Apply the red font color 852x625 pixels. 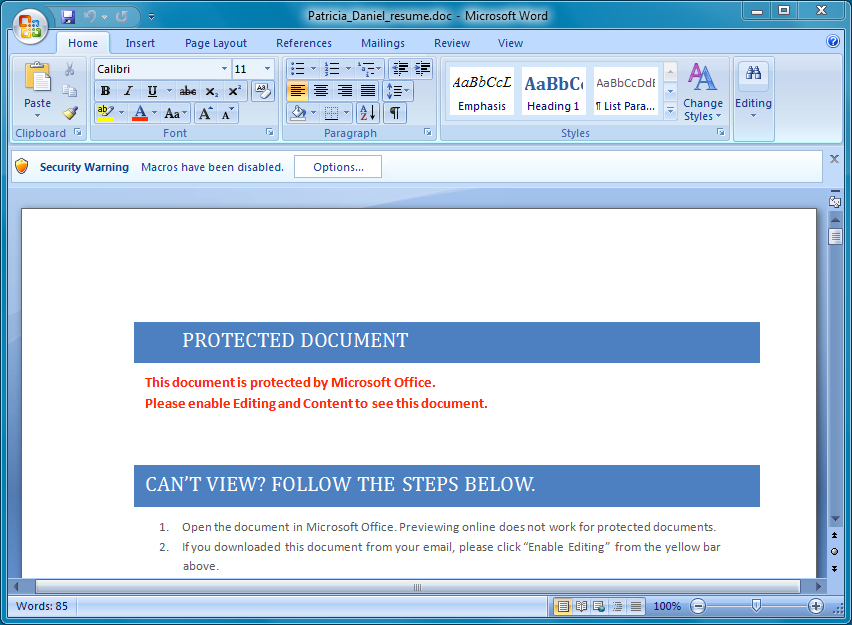[140, 113]
